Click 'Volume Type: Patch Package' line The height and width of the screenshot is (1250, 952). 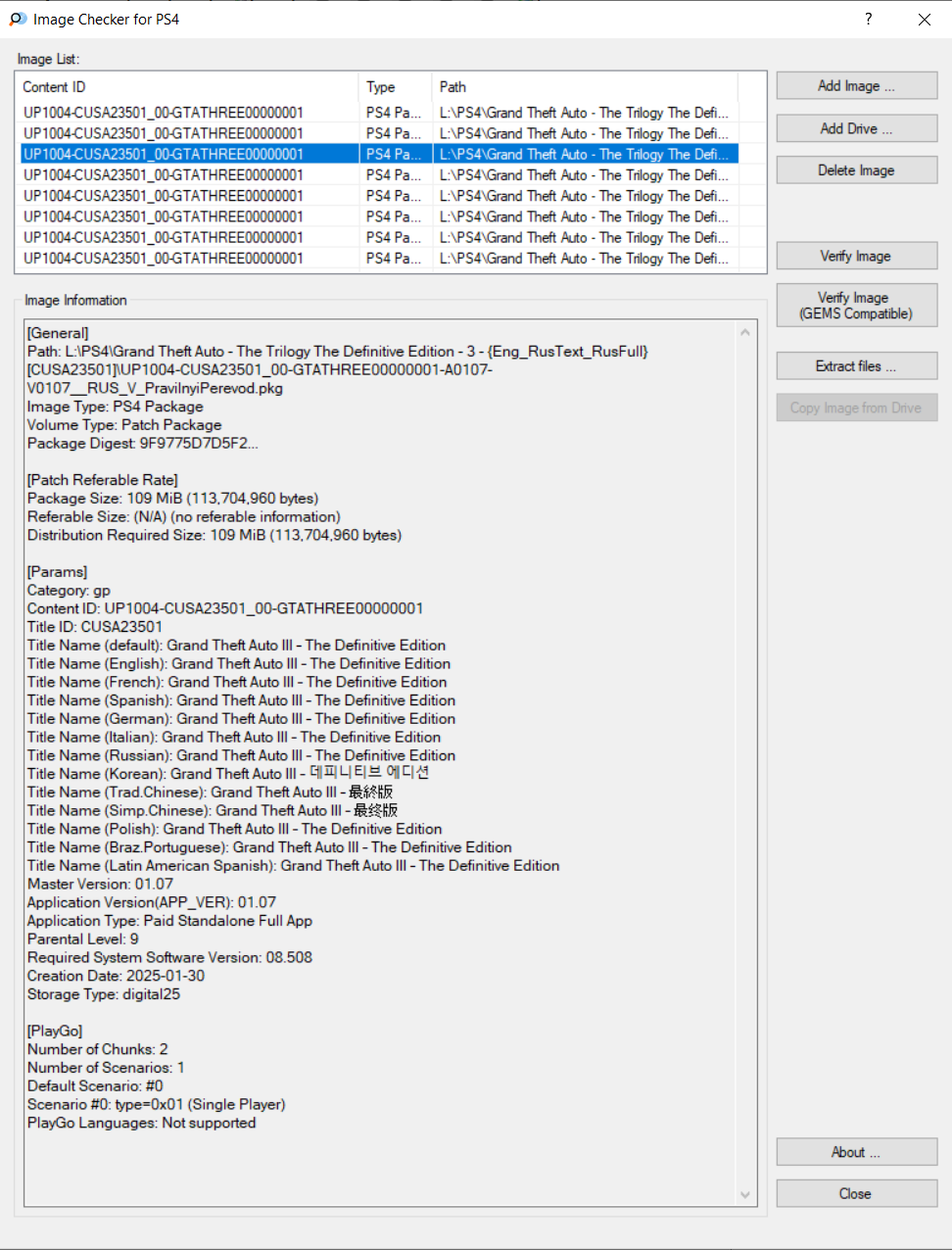pos(124,425)
